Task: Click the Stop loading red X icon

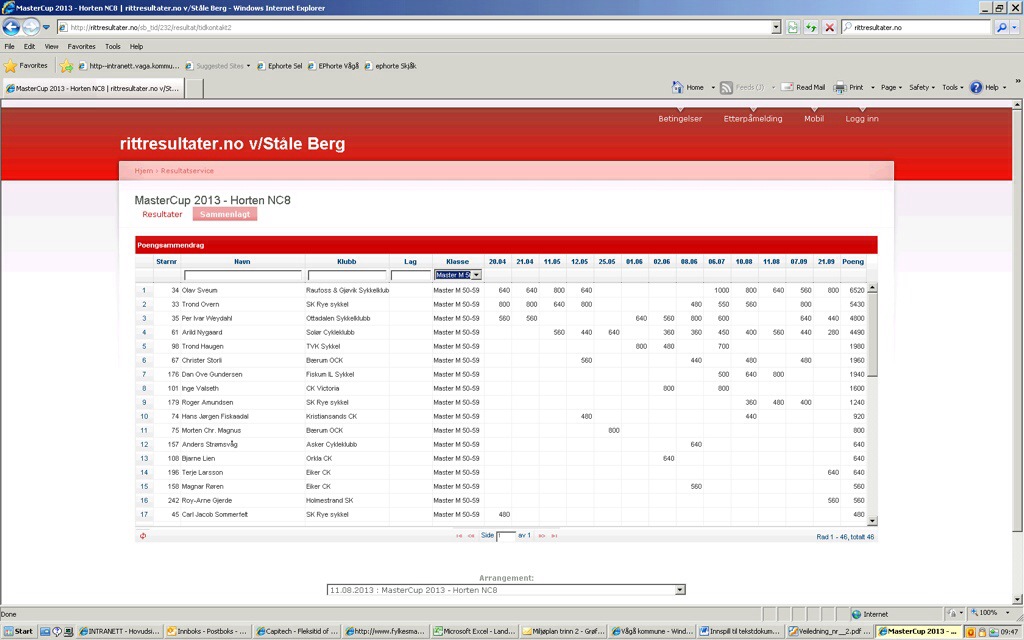Action: coord(829,27)
